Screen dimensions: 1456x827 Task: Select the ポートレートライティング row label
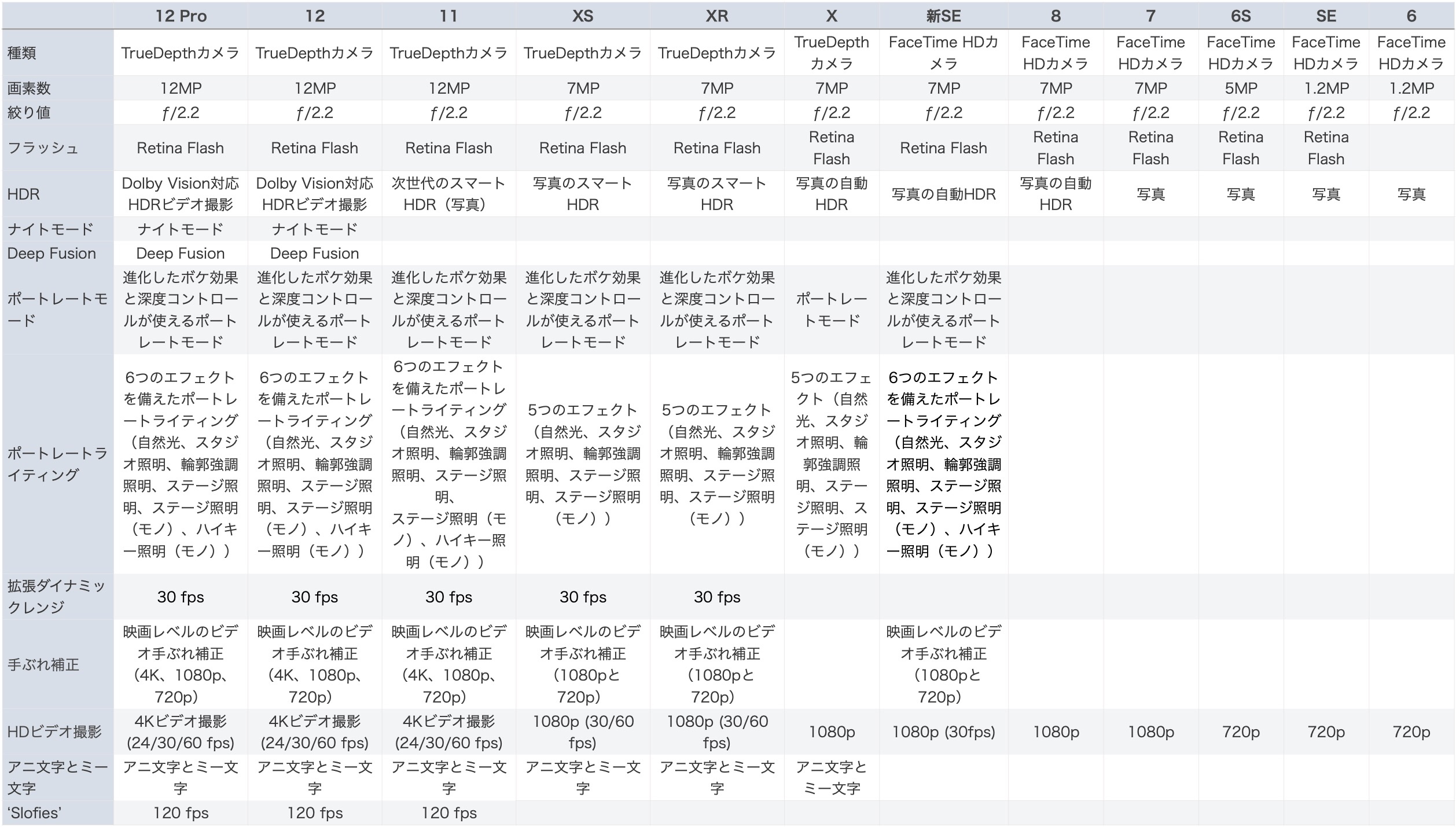coord(57,464)
